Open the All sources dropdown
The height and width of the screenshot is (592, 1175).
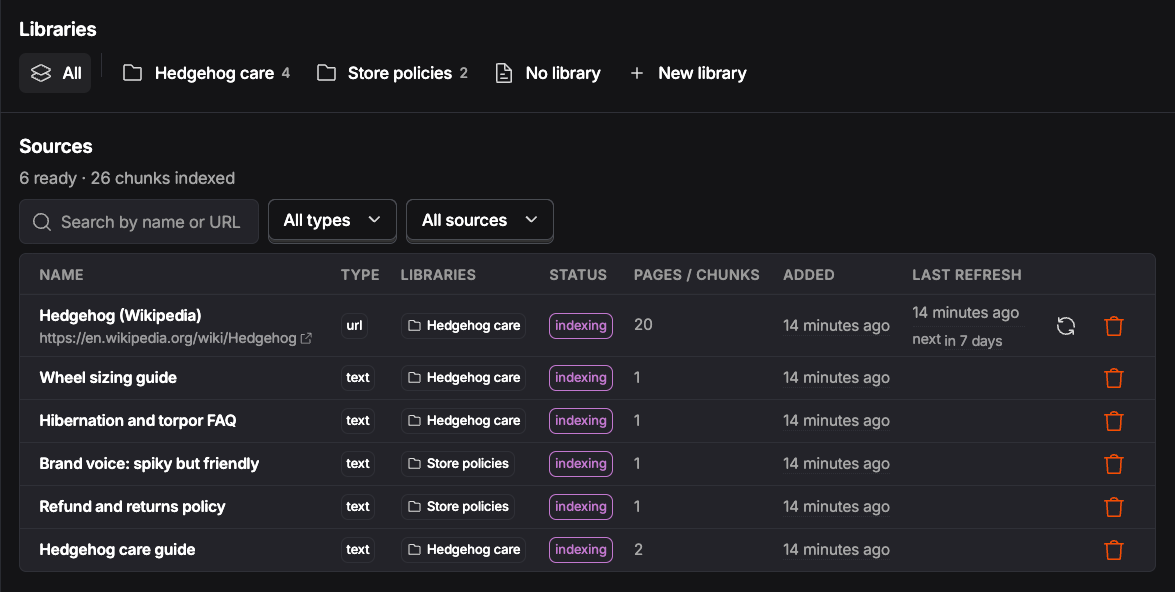[x=480, y=220]
